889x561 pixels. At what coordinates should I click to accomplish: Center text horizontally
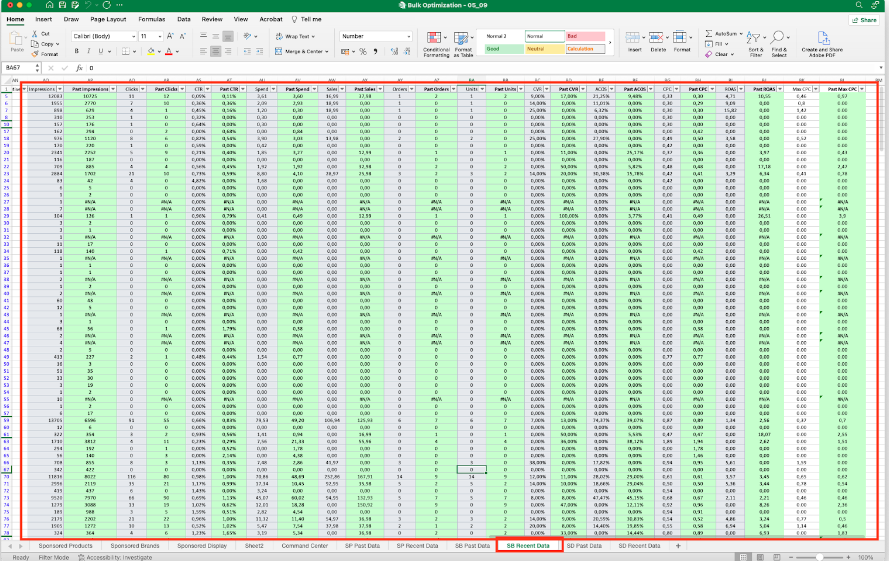click(x=215, y=51)
